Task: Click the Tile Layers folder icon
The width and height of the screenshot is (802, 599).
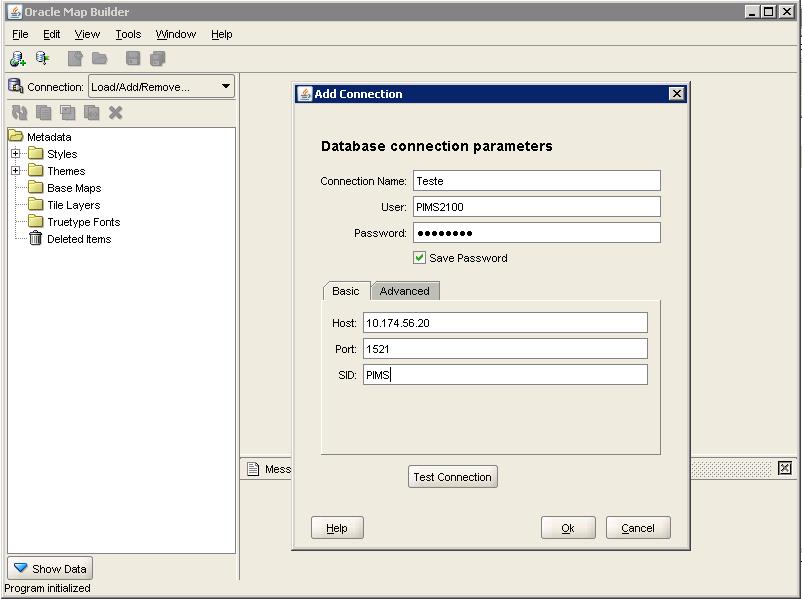Action: pos(35,204)
